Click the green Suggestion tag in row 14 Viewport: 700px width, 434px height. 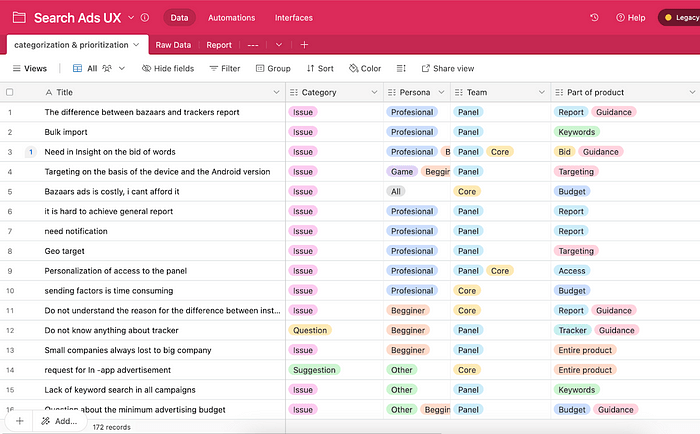tap(314, 370)
